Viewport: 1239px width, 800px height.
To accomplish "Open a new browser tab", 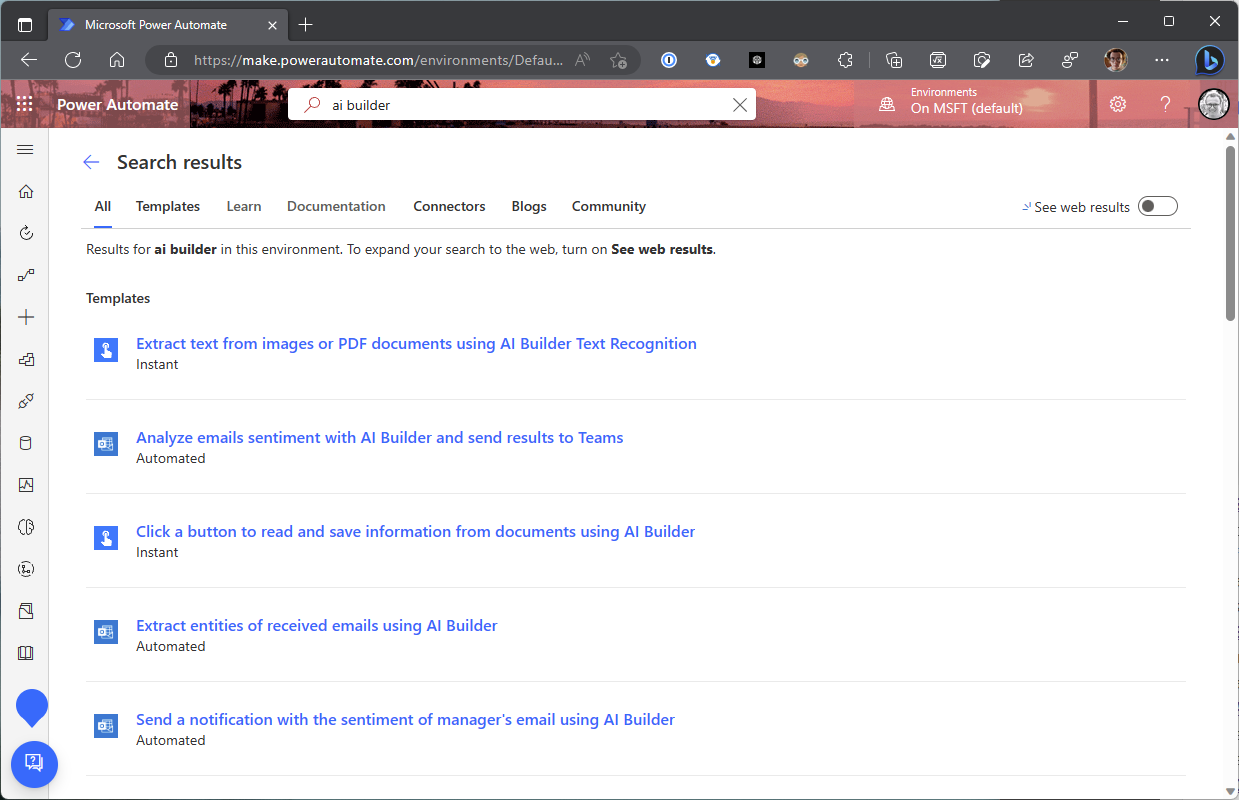I will point(306,24).
